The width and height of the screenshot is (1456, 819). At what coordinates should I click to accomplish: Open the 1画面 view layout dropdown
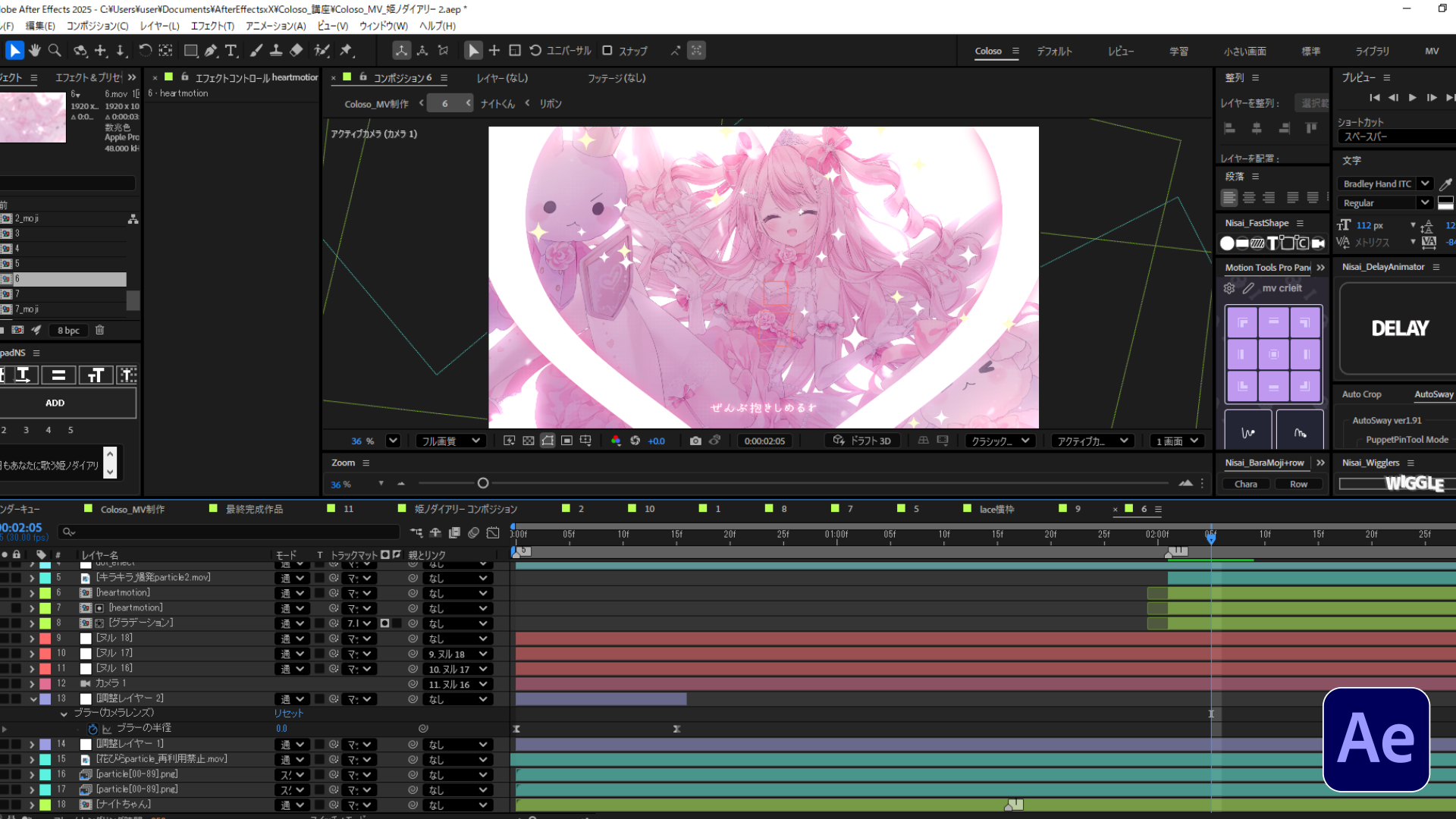[x=1177, y=441]
